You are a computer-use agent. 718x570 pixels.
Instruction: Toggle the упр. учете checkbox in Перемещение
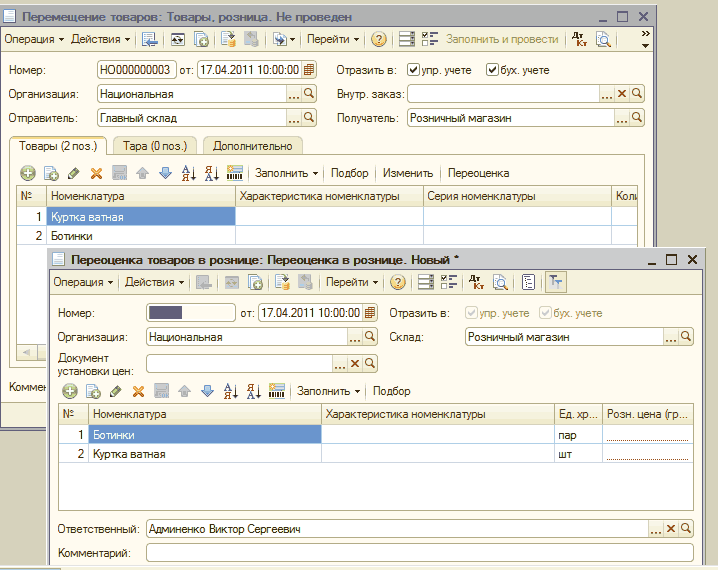tap(414, 70)
